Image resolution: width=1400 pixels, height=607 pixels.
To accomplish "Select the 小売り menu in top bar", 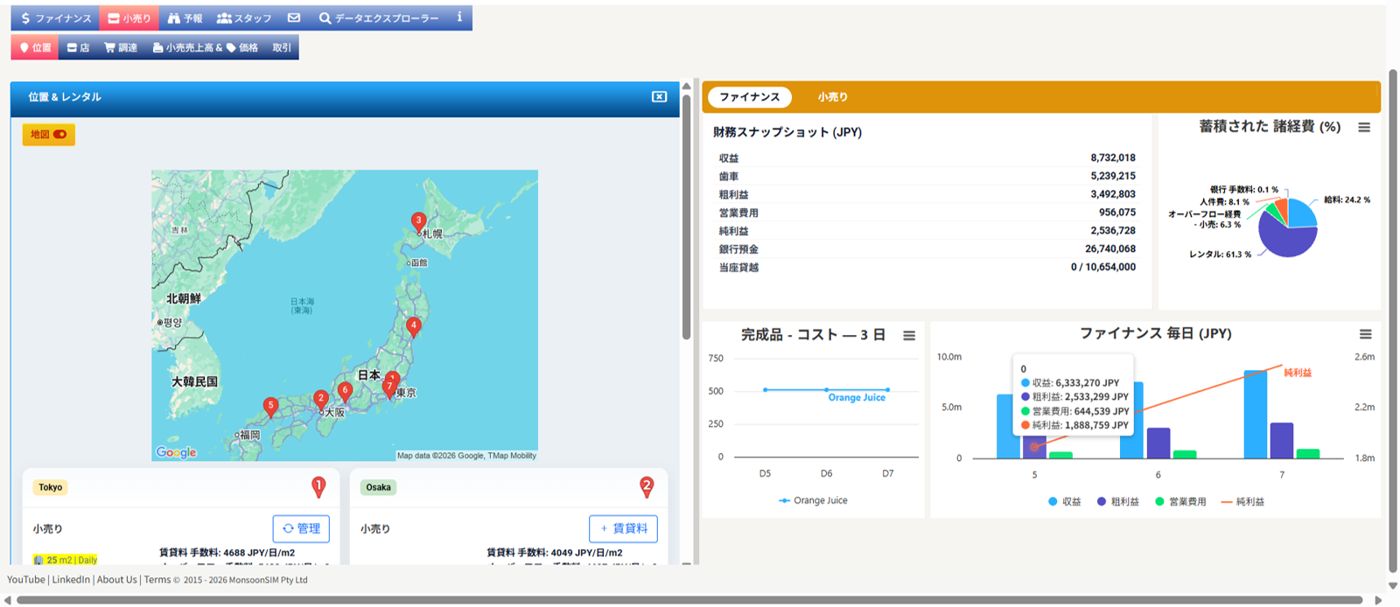I will (x=128, y=18).
